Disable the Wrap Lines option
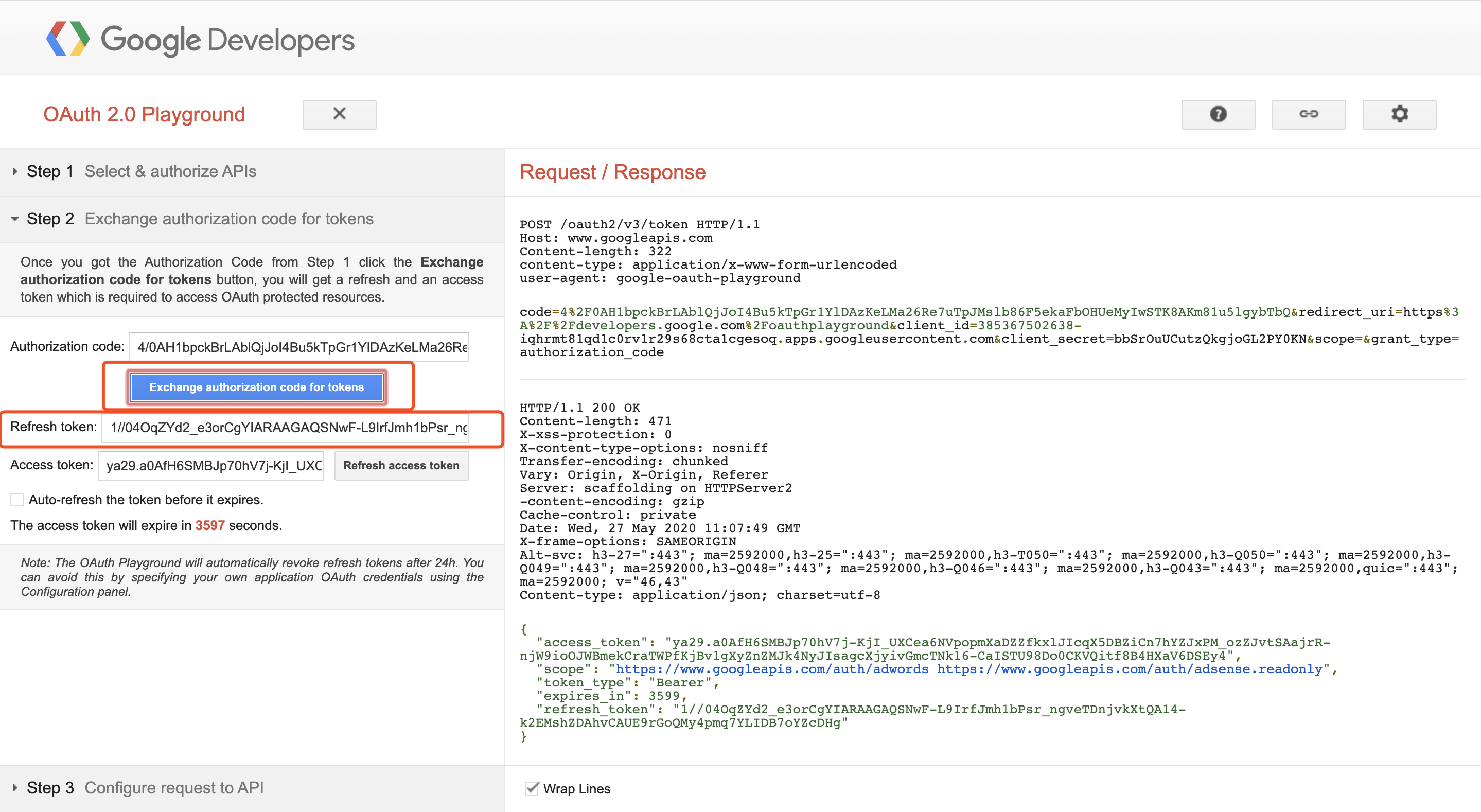This screenshot has width=1481, height=812. [532, 788]
